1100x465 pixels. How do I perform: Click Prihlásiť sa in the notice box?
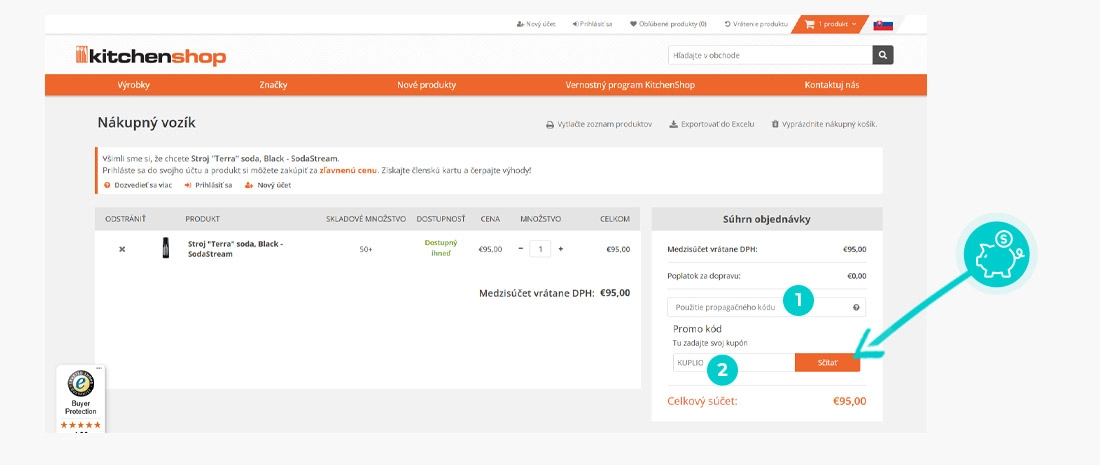coord(208,185)
